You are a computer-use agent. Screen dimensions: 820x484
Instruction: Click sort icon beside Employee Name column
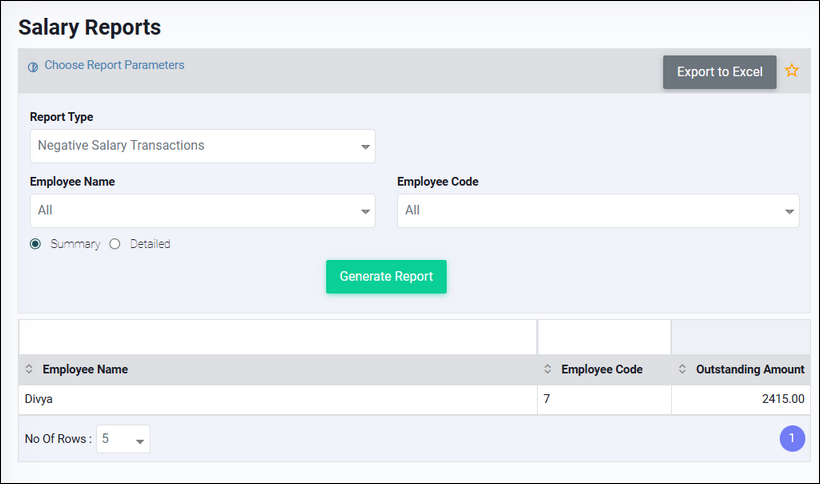29,370
